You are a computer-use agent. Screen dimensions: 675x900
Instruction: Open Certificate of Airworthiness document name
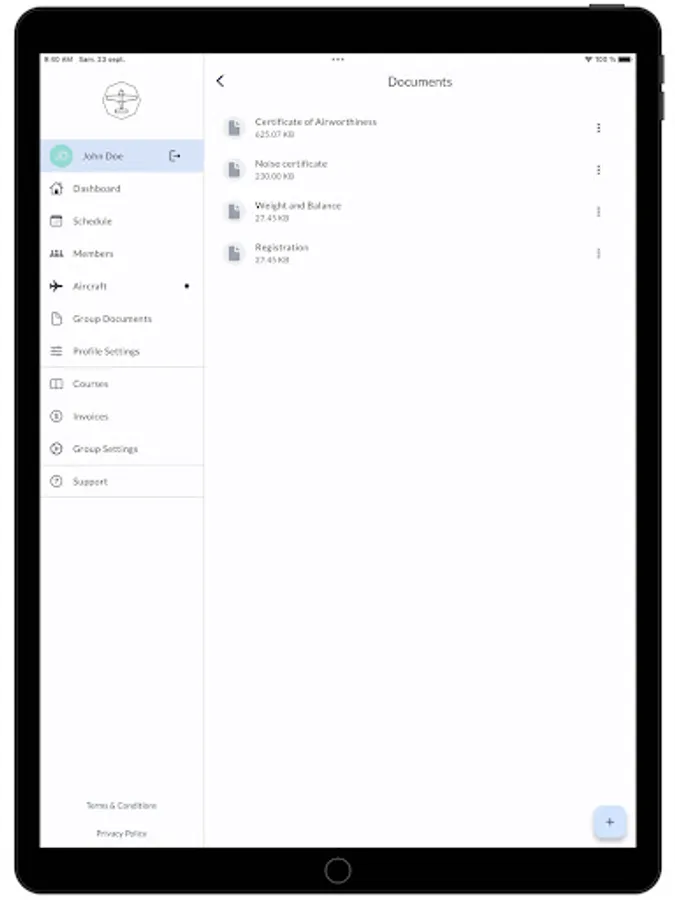click(x=316, y=122)
